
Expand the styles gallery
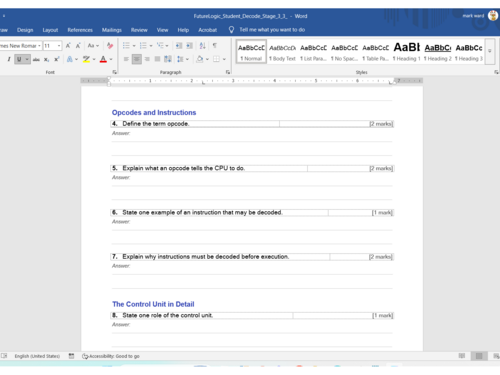(490, 51)
